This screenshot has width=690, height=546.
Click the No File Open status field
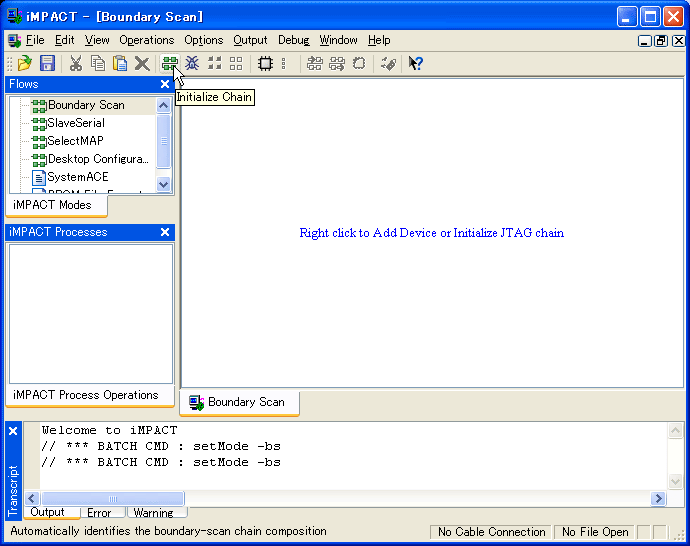595,532
